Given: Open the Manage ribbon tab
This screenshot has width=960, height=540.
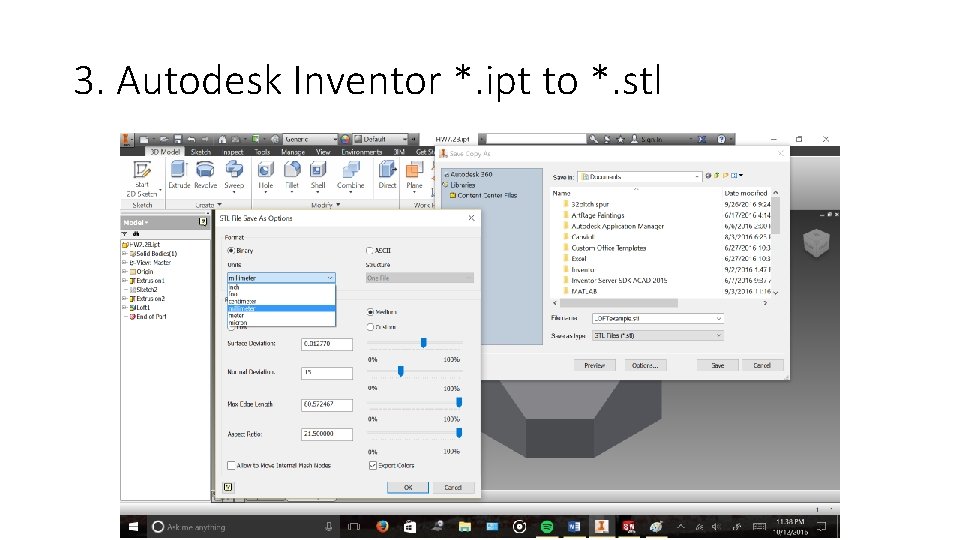Looking at the screenshot, I should [x=293, y=152].
